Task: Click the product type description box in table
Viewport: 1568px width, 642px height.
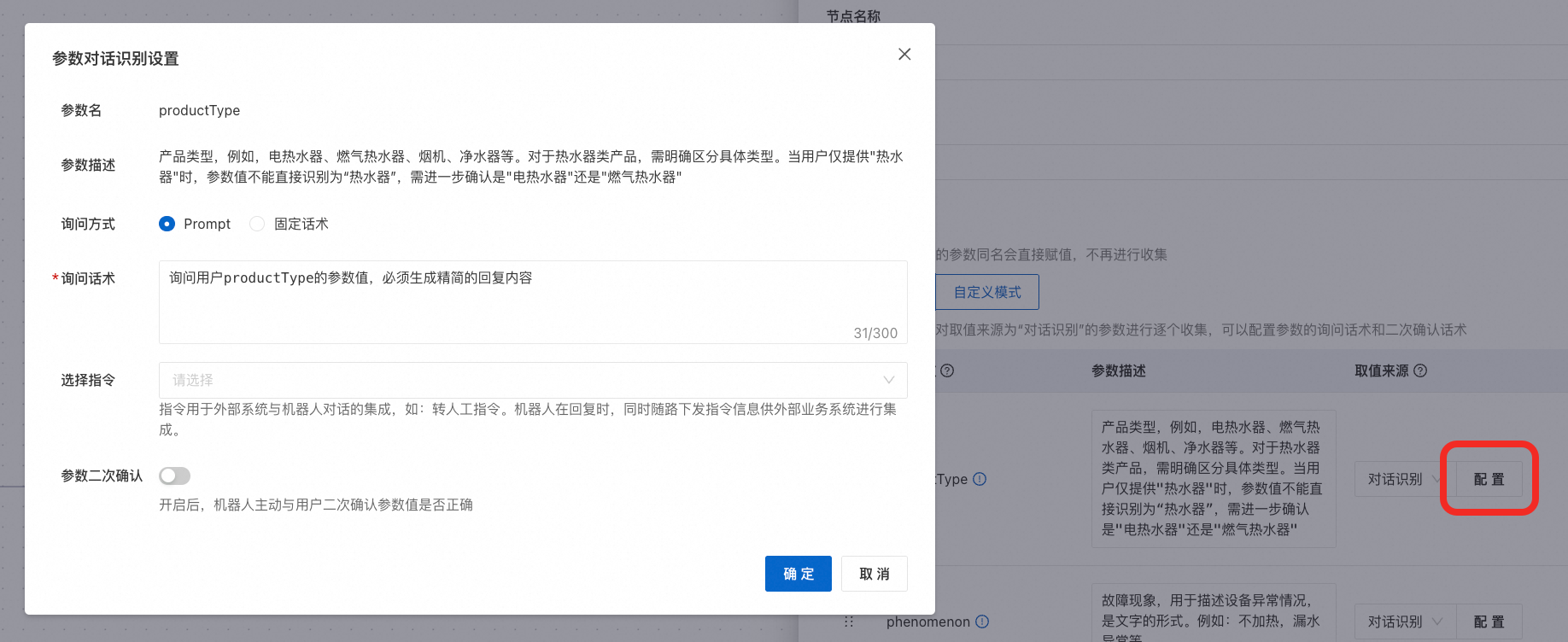Action: (x=1214, y=478)
